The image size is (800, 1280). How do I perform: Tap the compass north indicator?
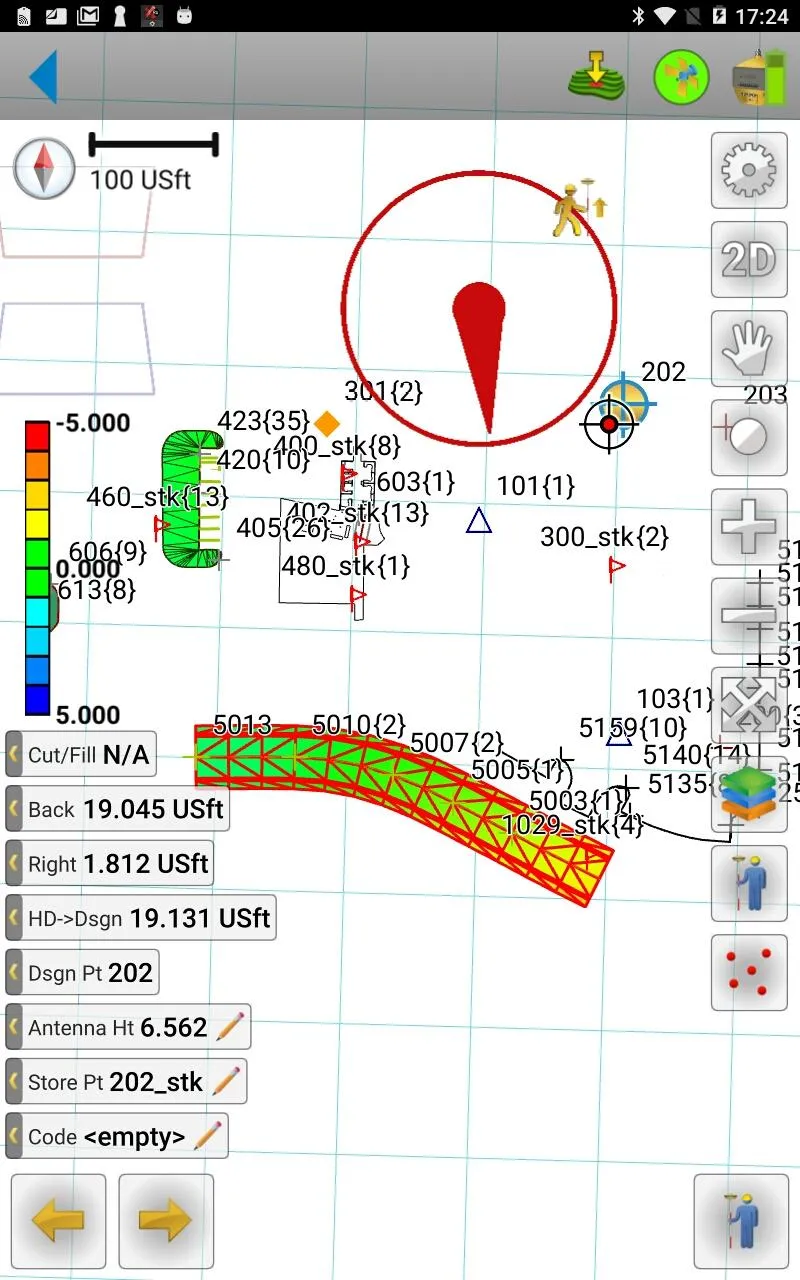[44, 168]
